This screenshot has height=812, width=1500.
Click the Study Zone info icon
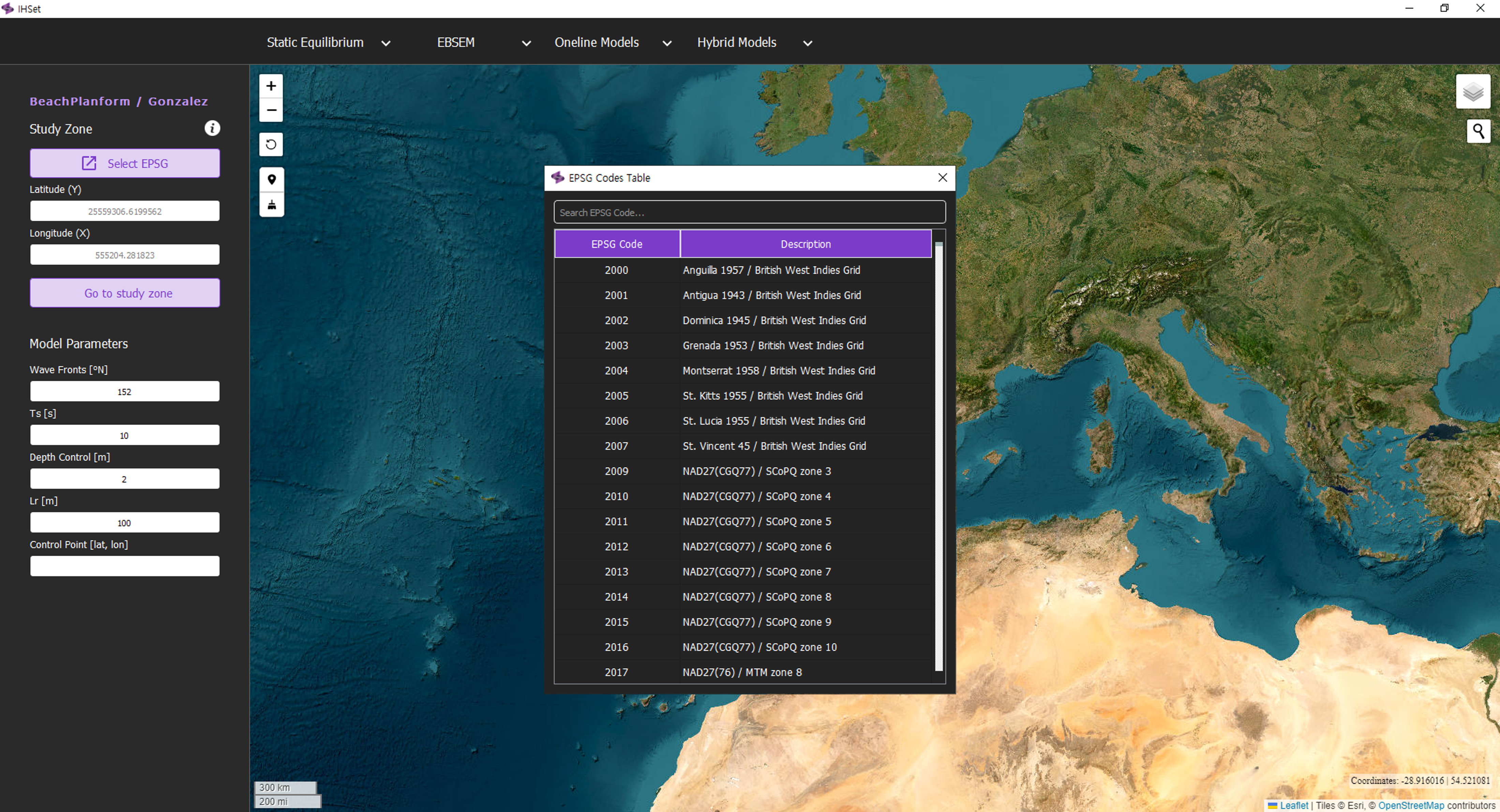click(x=212, y=128)
